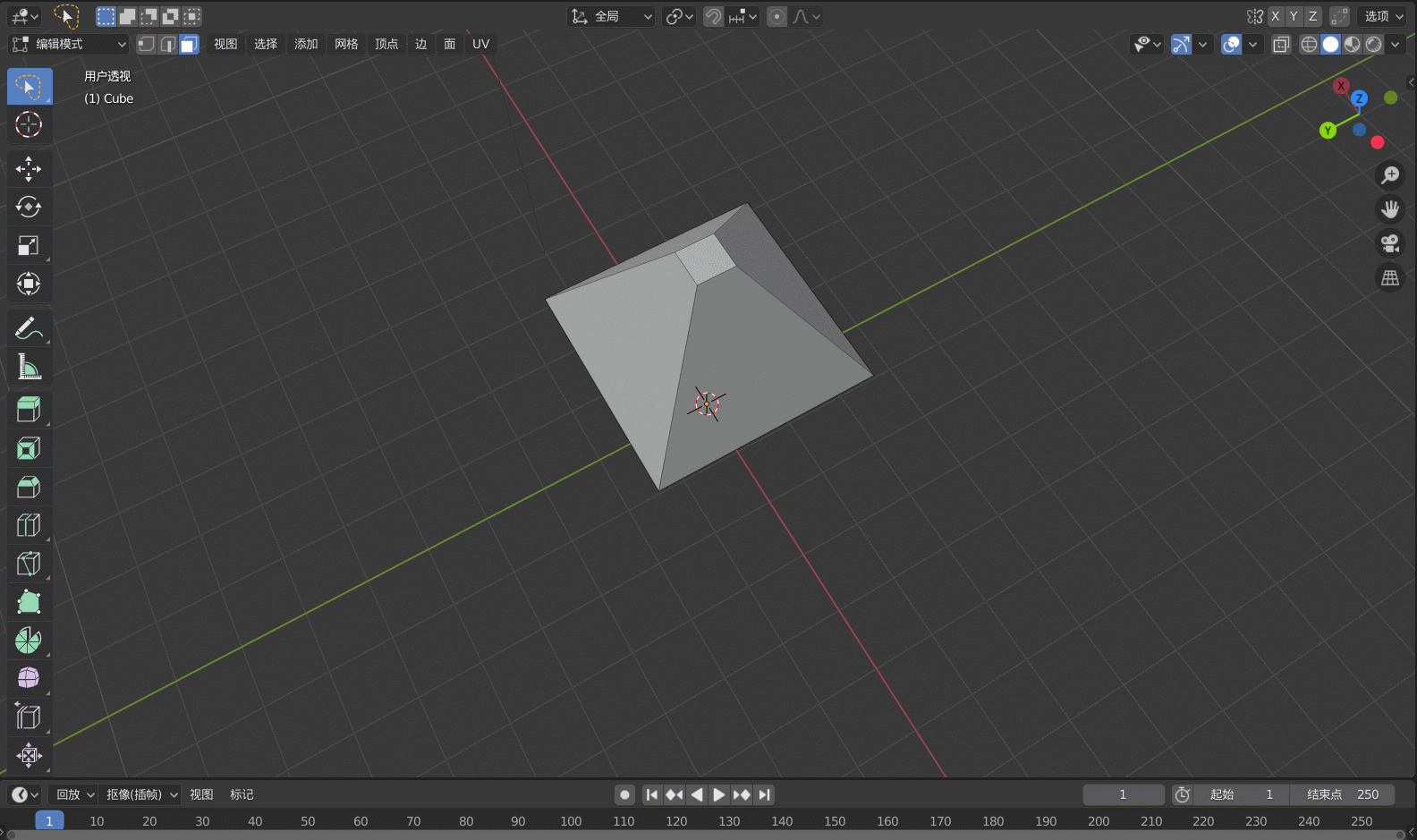This screenshot has height=840, width=1417.
Task: Open the 编辑模式 mode dropdown
Action: pos(69,44)
